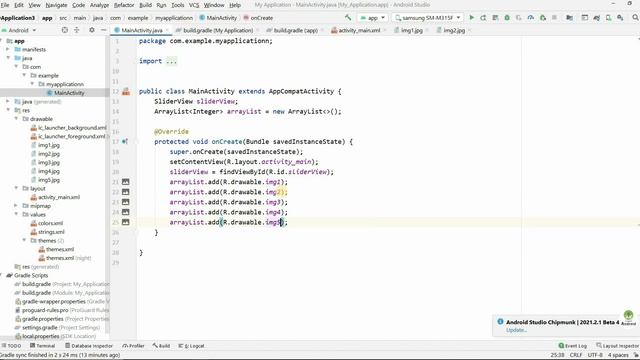Open Project panel settings gear
Viewport: 640px width, 360px height.
(x=92, y=30)
